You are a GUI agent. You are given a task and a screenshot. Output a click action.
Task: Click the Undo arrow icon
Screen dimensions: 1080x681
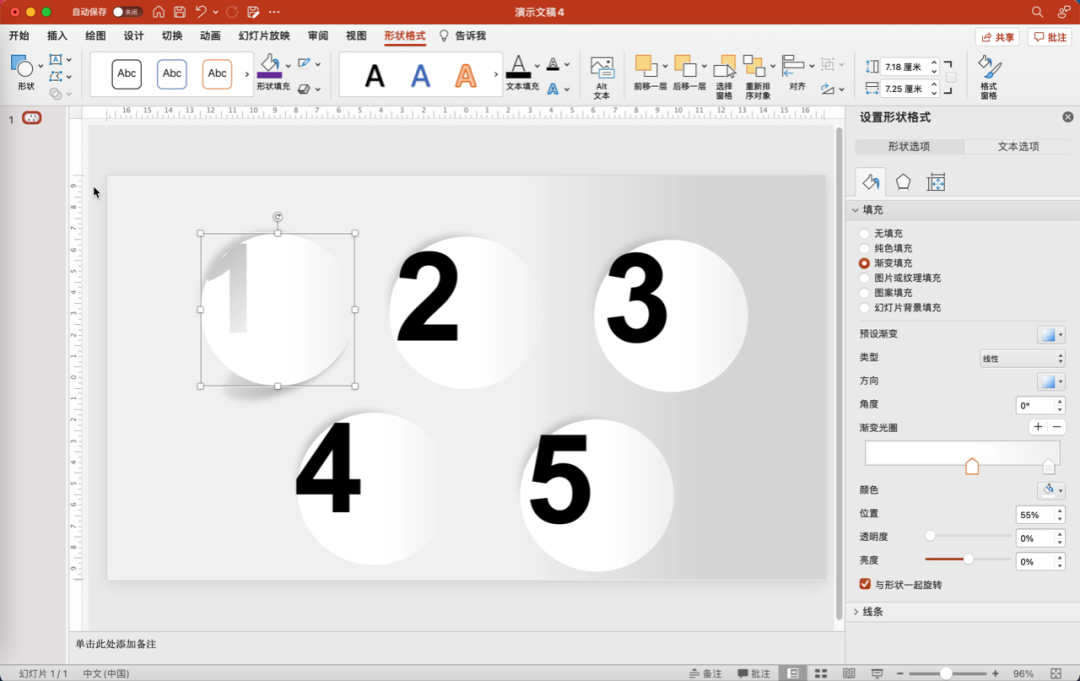click(x=201, y=12)
